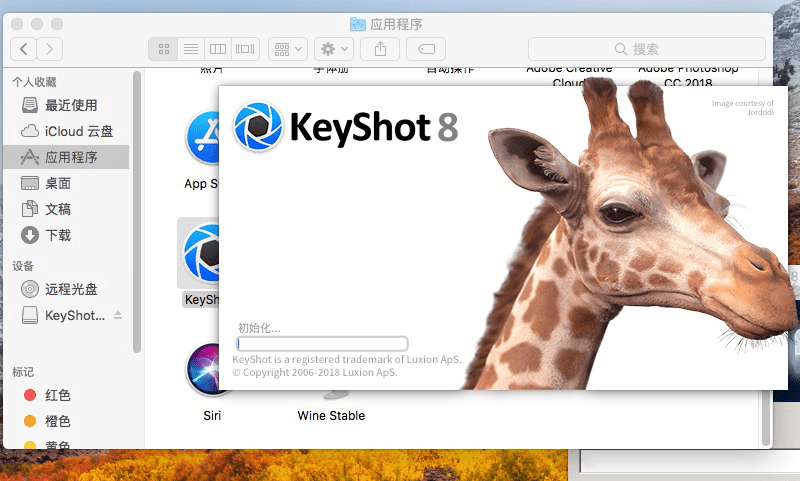Click the 搜索 search field

pos(646,49)
